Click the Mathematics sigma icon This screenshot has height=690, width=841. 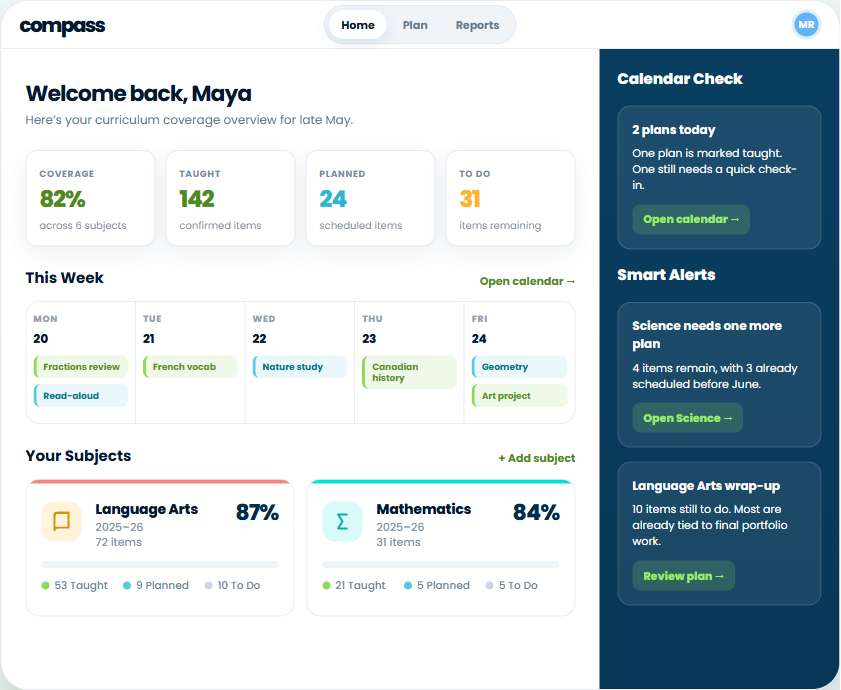click(342, 521)
